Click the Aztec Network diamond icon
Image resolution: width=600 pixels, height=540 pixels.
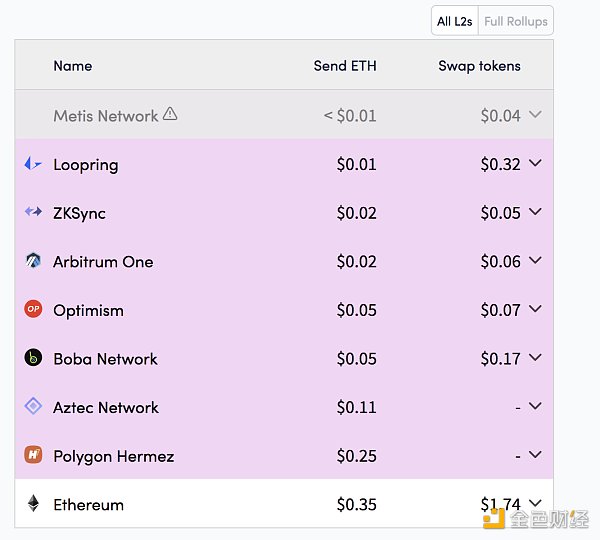pyautogui.click(x=33, y=407)
